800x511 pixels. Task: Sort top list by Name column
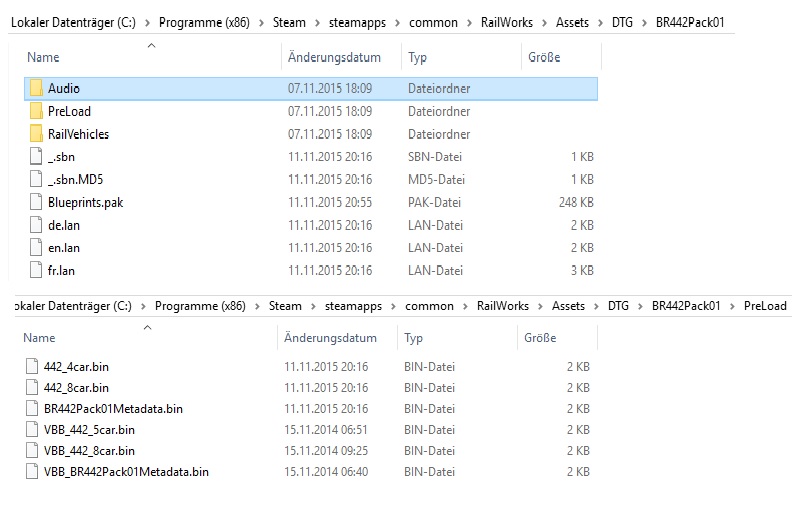pyautogui.click(x=43, y=57)
